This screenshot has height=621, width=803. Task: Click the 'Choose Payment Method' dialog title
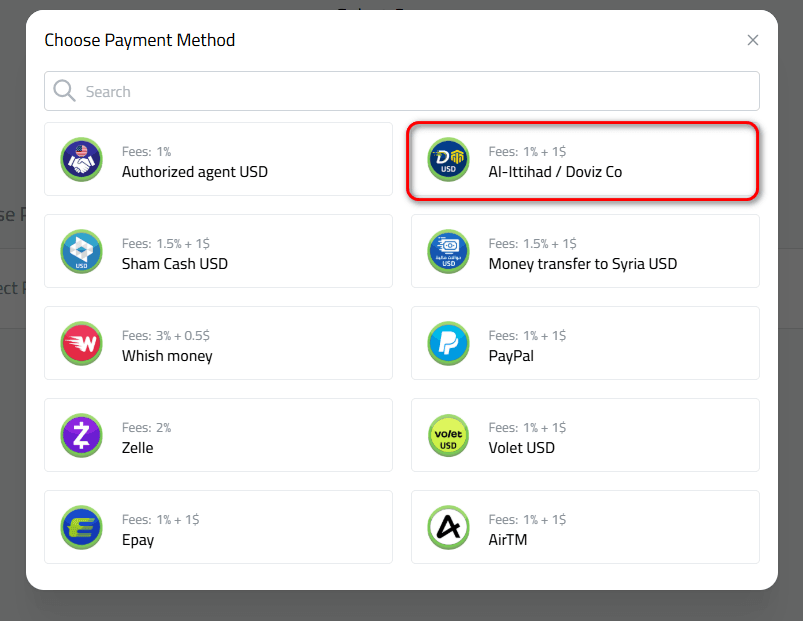click(140, 40)
